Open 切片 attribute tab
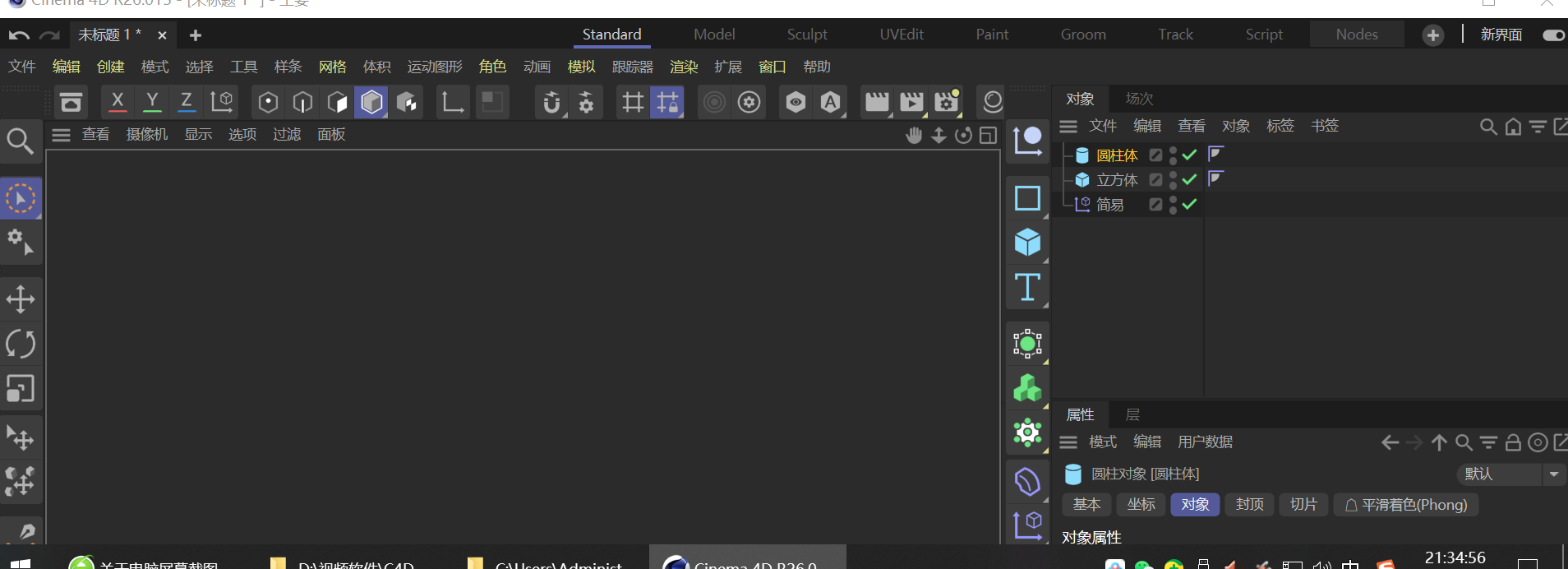The image size is (1568, 569). click(1303, 505)
